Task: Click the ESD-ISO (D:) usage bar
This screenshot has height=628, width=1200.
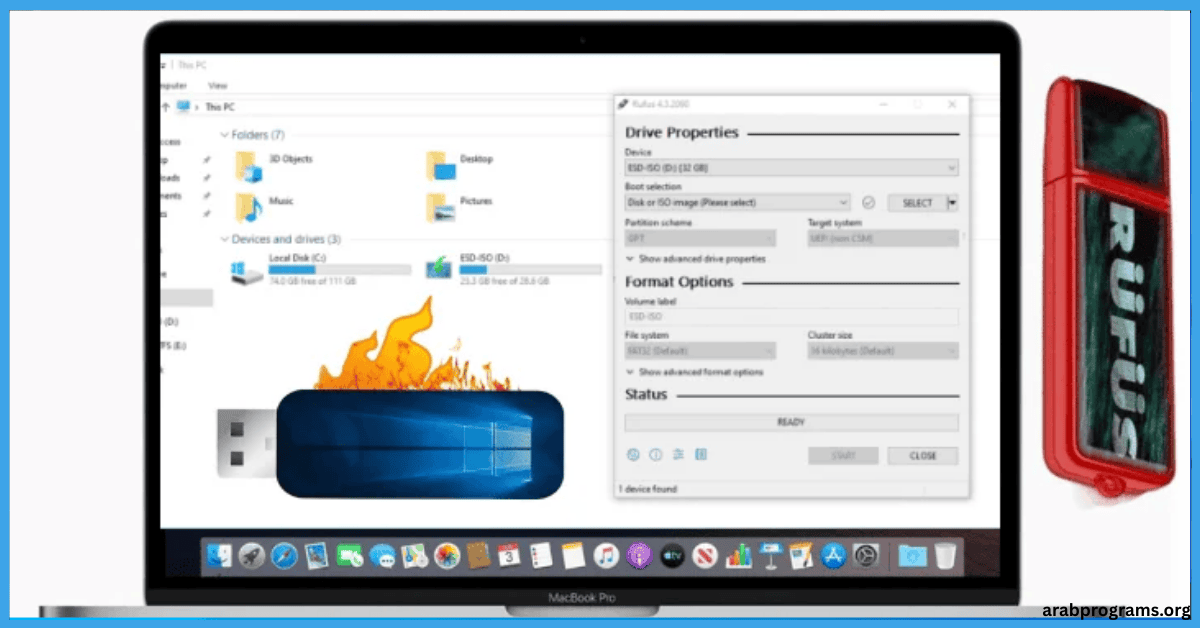Action: pyautogui.click(x=530, y=270)
